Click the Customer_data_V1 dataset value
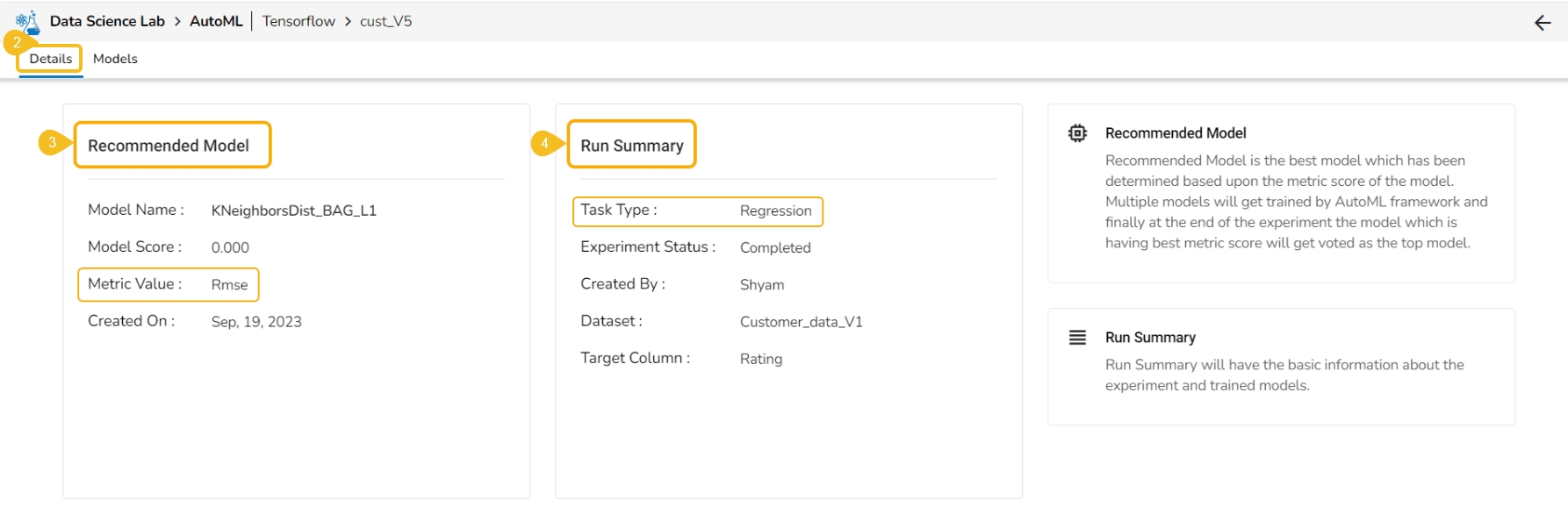Image resolution: width=1568 pixels, height=507 pixels. [x=801, y=322]
